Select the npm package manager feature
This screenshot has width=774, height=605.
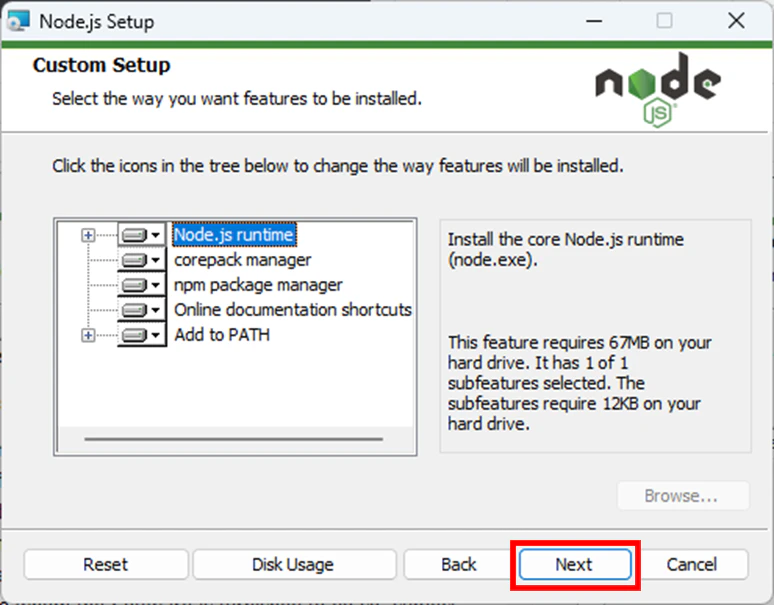(x=258, y=285)
